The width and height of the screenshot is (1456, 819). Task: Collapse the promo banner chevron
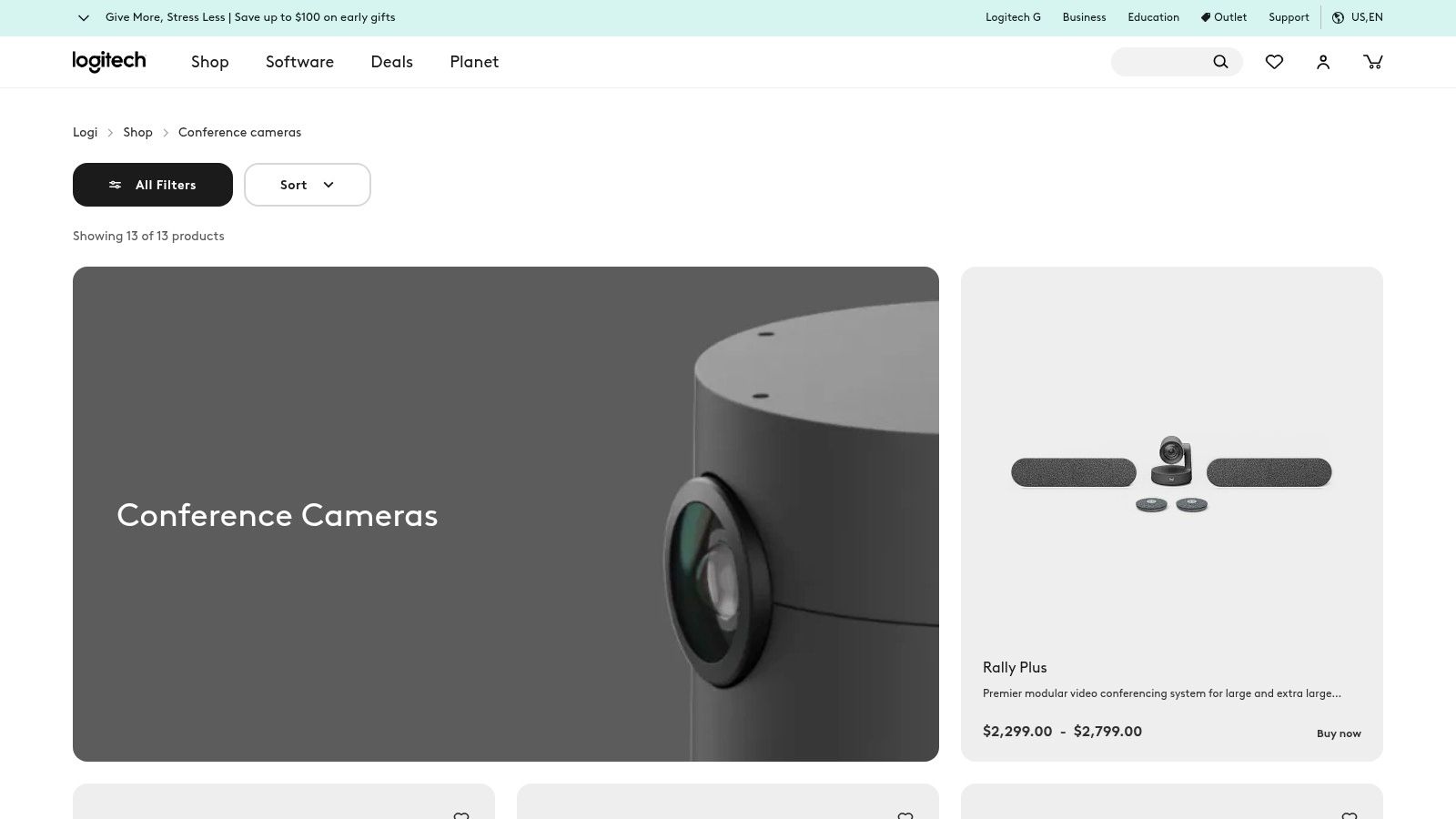tap(84, 17)
